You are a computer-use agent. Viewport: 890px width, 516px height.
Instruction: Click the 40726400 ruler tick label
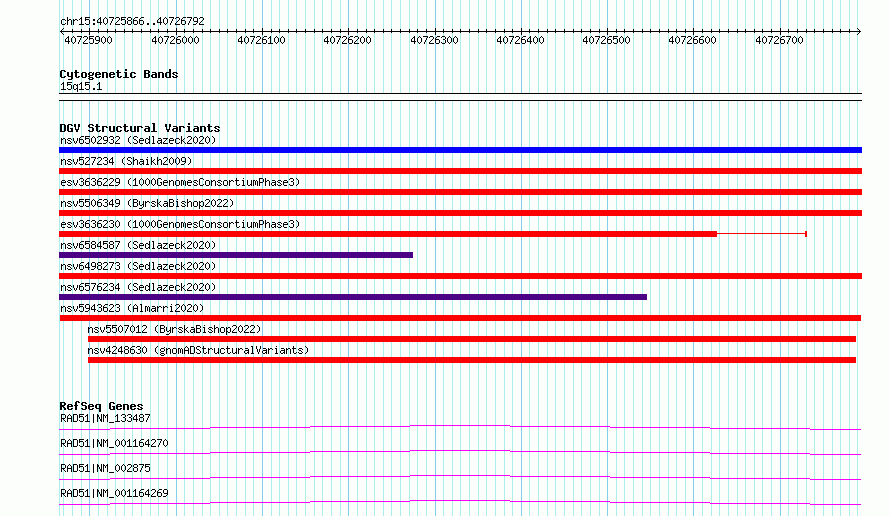pos(520,40)
